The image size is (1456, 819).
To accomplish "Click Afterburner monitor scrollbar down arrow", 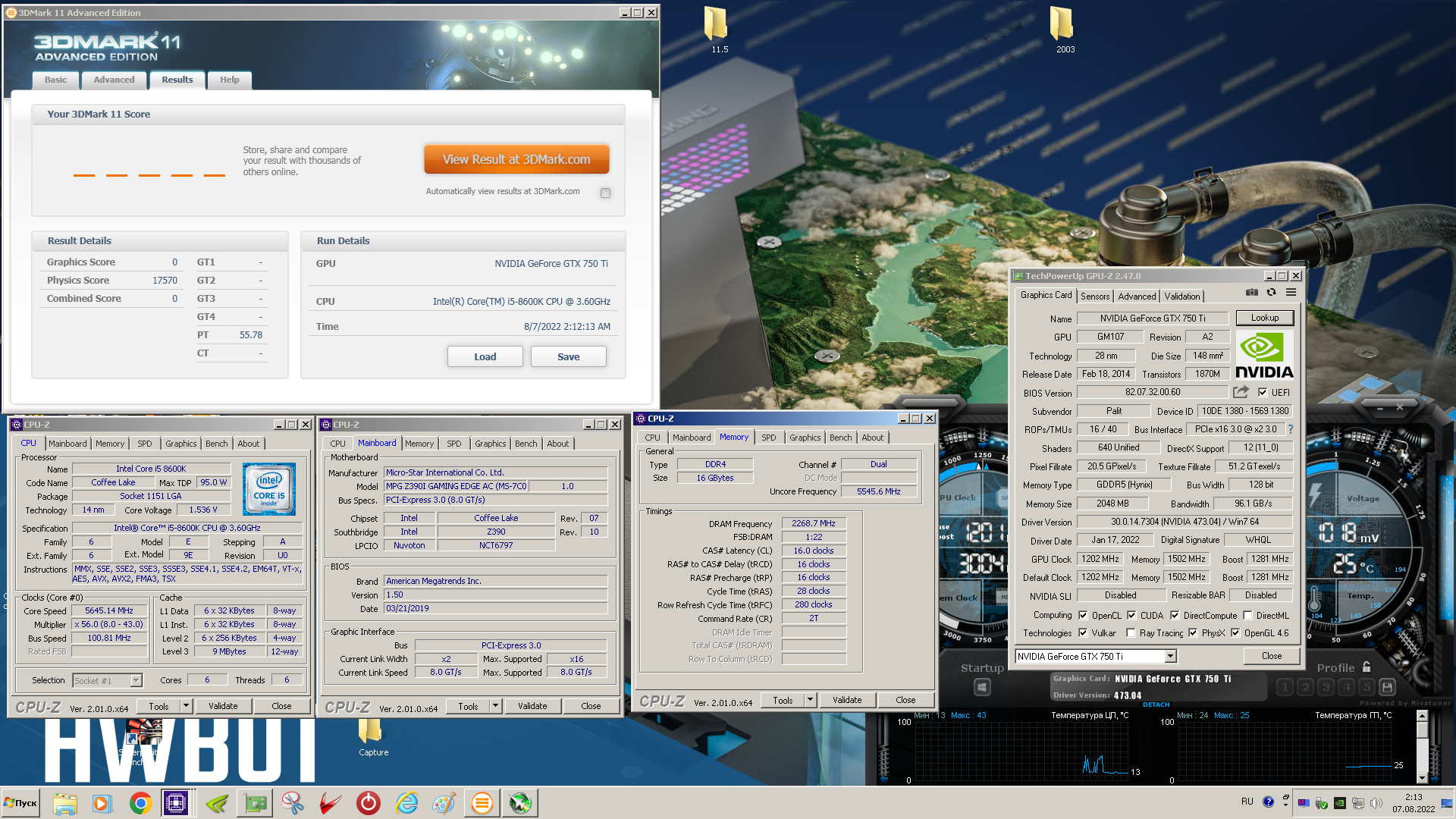I will click(1422, 778).
